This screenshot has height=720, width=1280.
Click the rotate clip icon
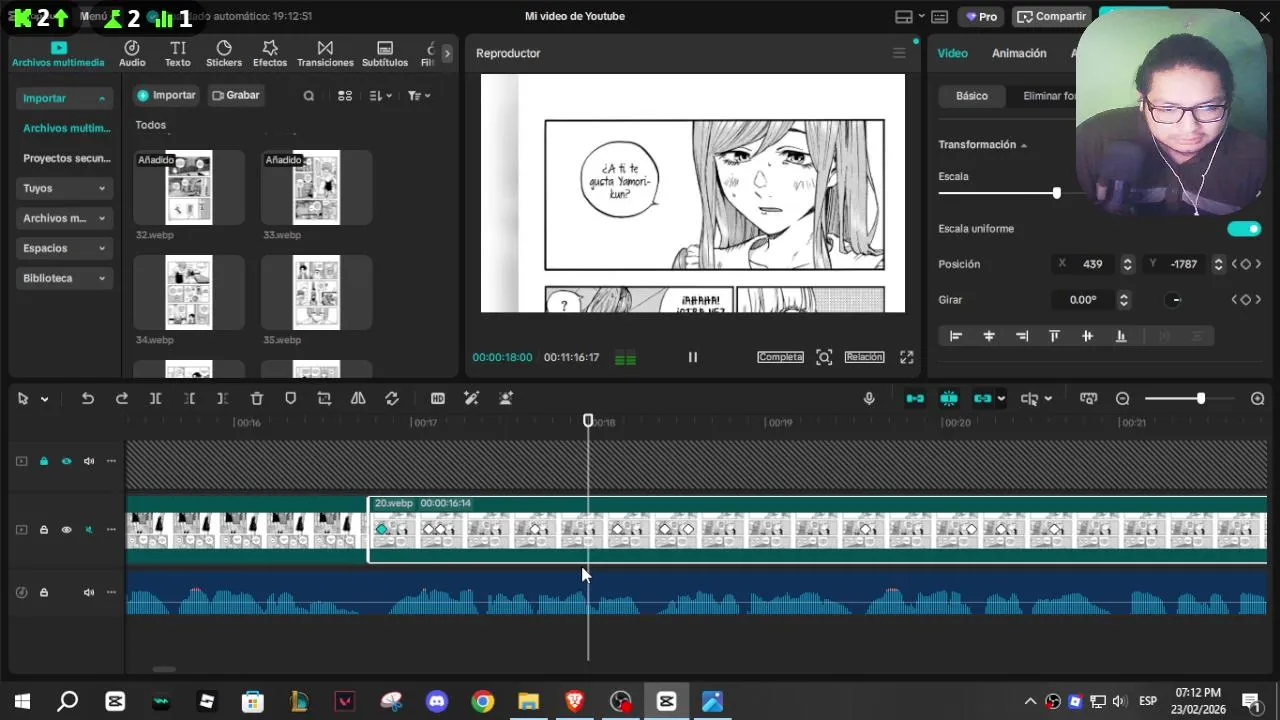392,398
